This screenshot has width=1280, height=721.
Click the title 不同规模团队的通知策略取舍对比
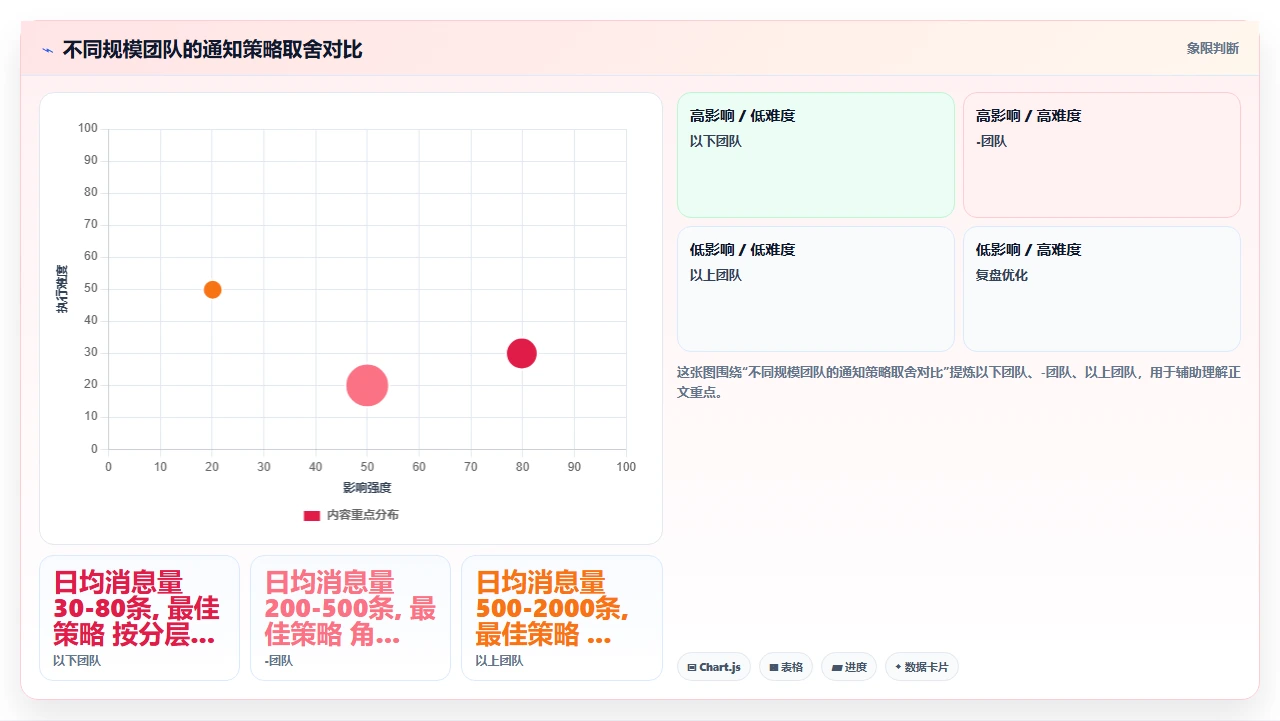point(212,49)
